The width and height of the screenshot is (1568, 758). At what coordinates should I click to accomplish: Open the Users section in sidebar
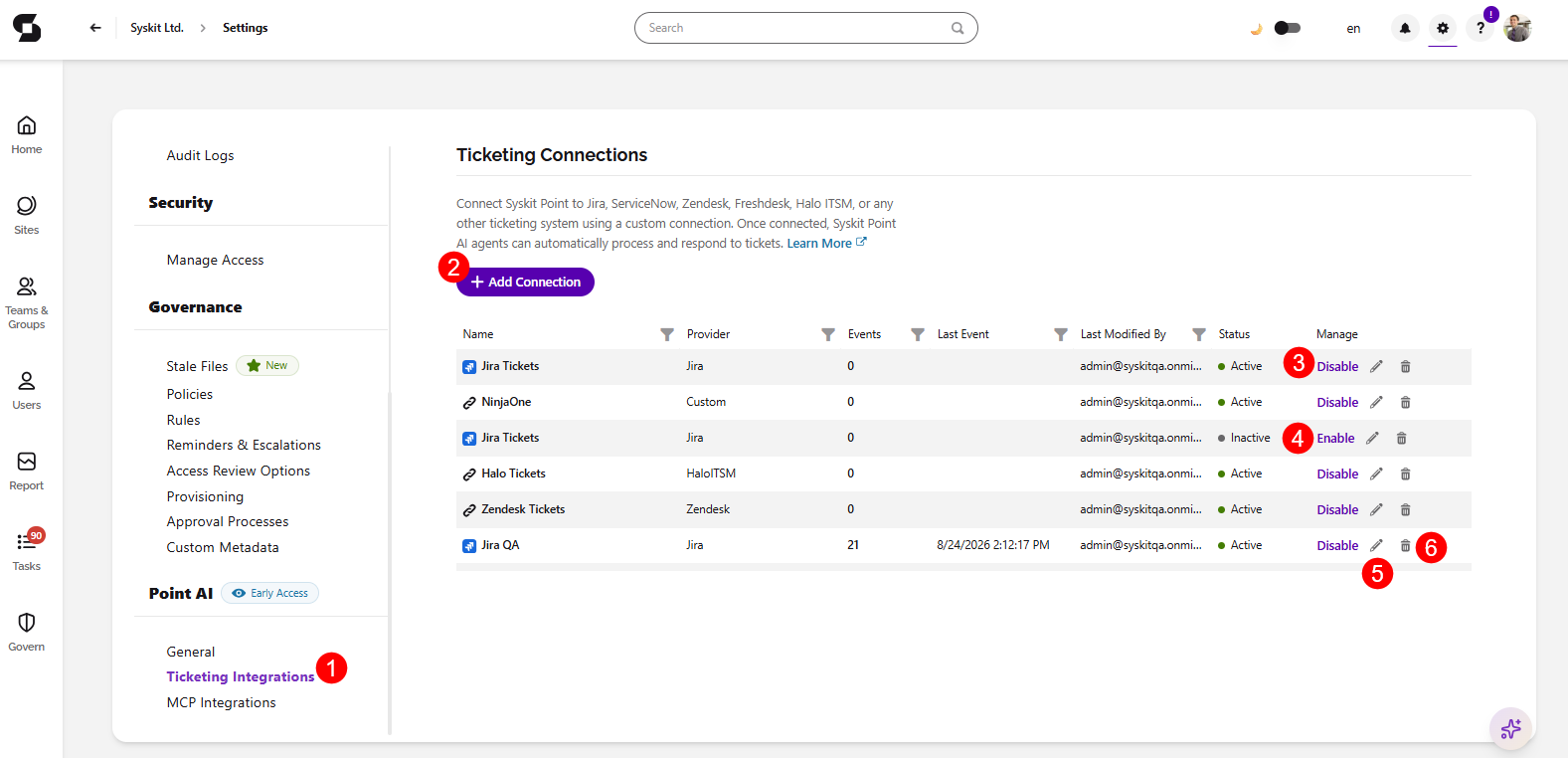[27, 391]
